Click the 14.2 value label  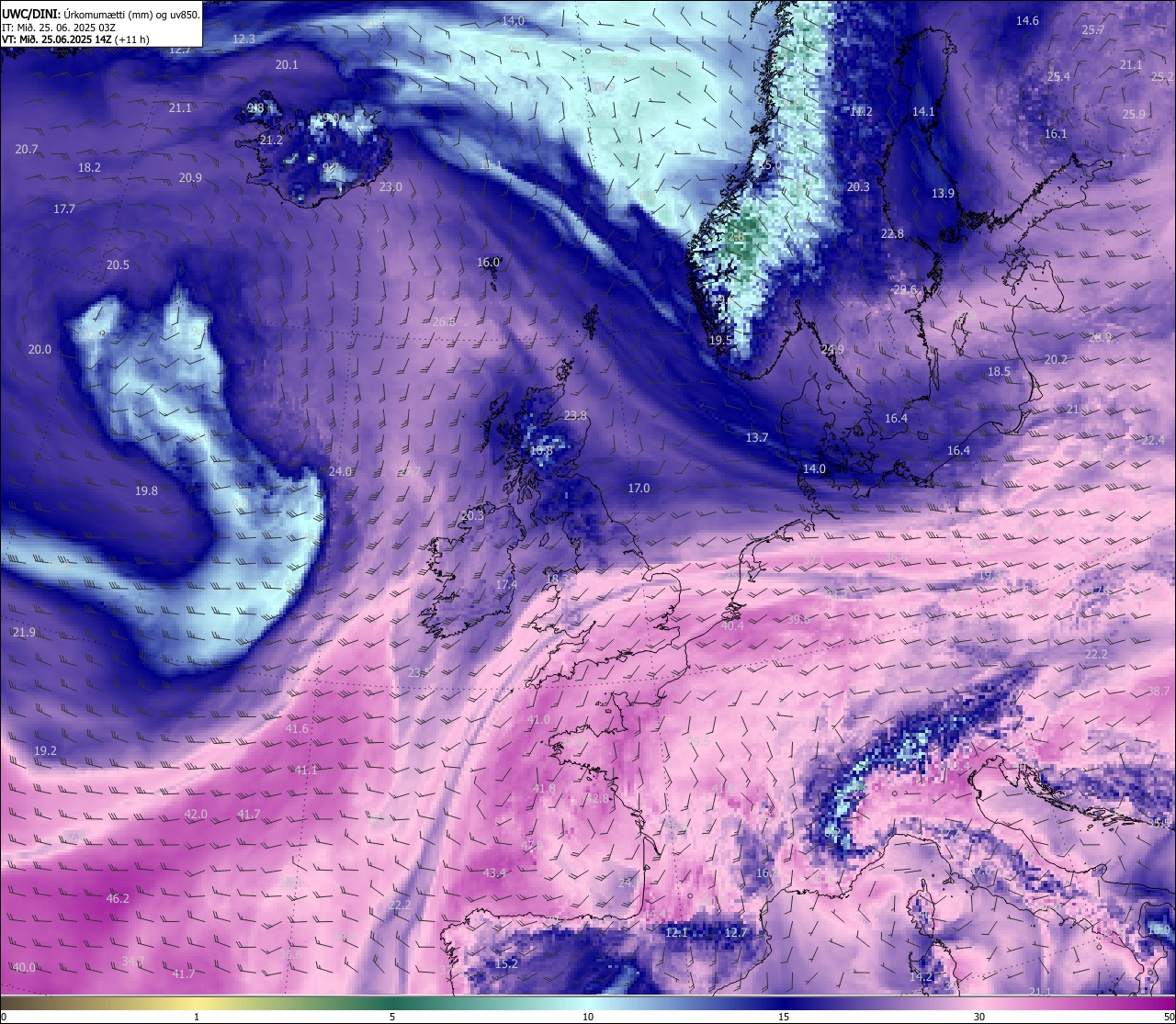click(x=921, y=977)
